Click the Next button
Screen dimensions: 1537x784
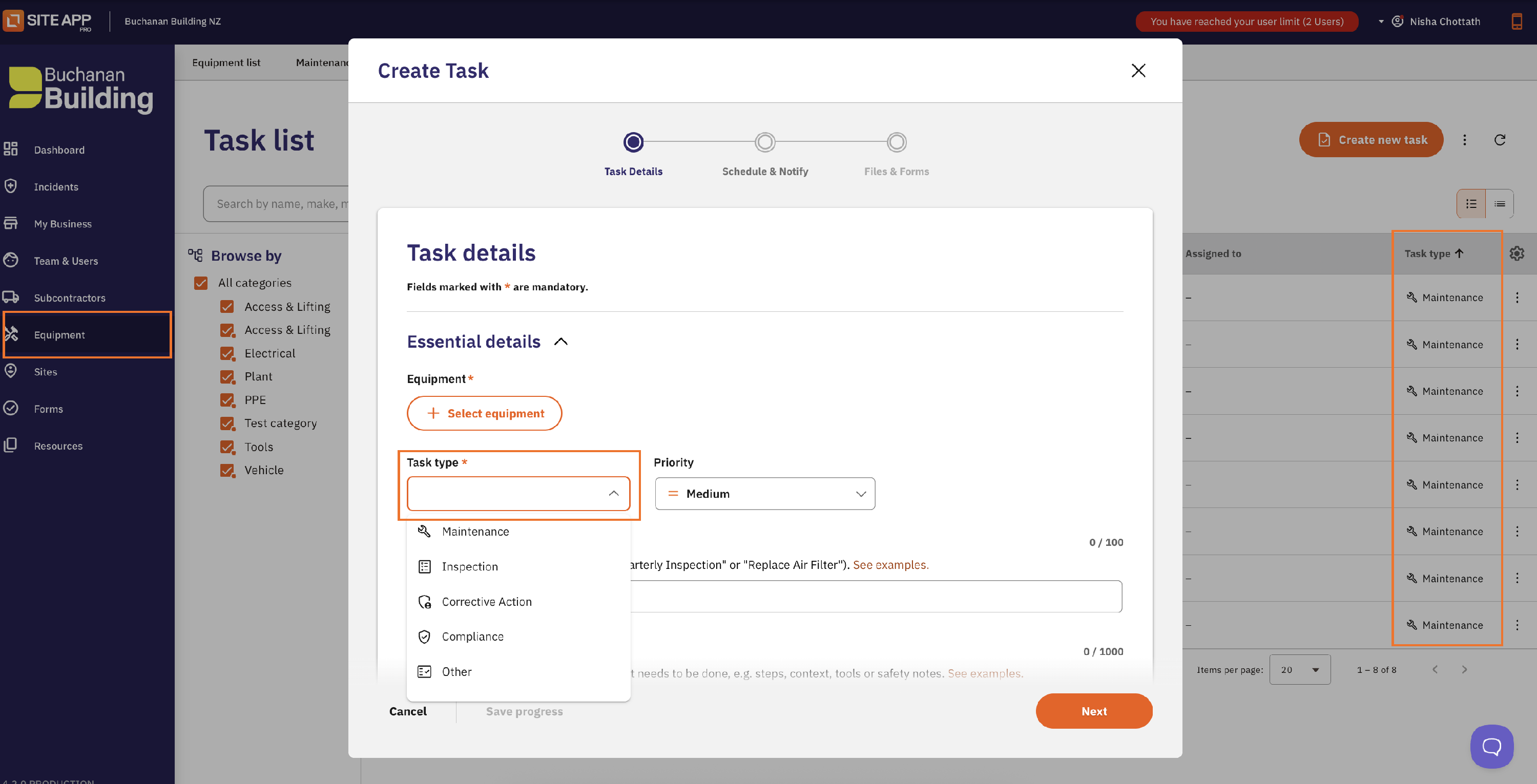(x=1094, y=711)
